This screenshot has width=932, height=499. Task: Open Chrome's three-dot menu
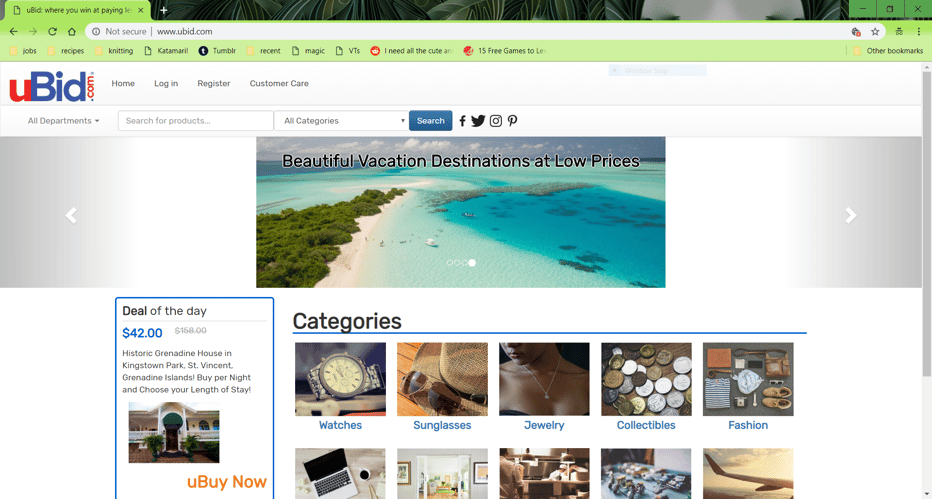point(918,31)
